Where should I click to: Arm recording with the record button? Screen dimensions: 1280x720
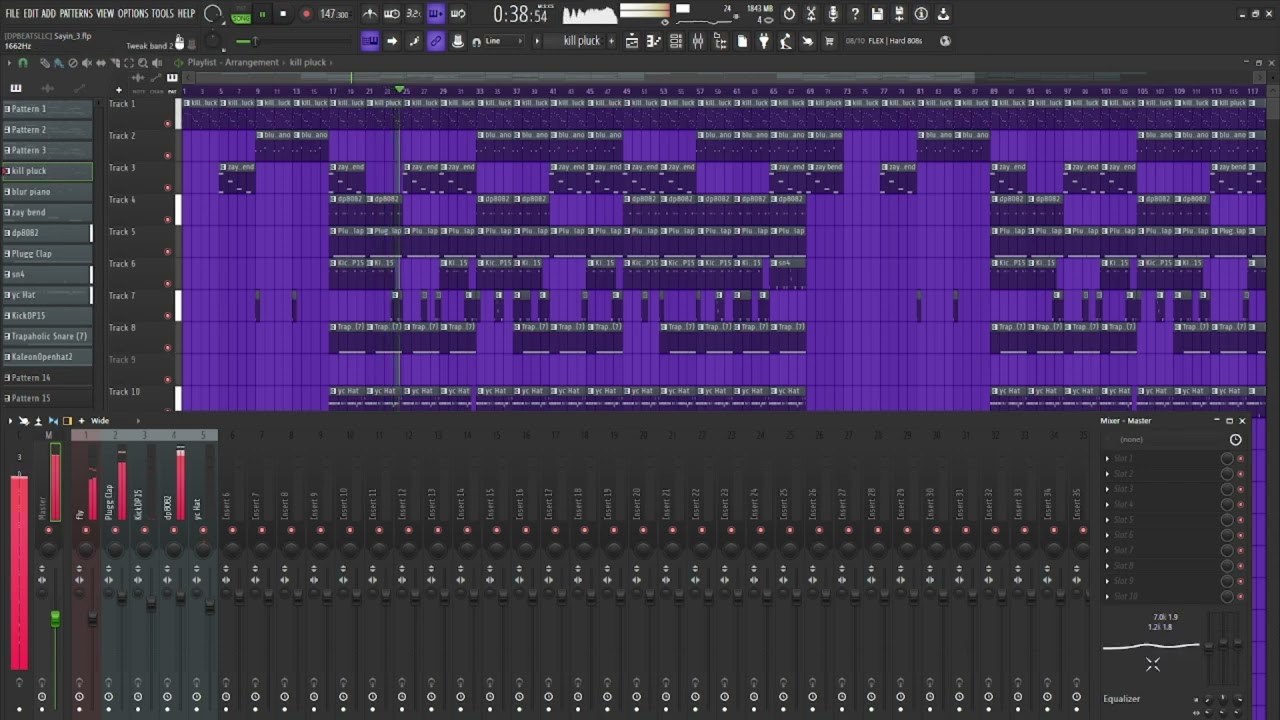306,15
